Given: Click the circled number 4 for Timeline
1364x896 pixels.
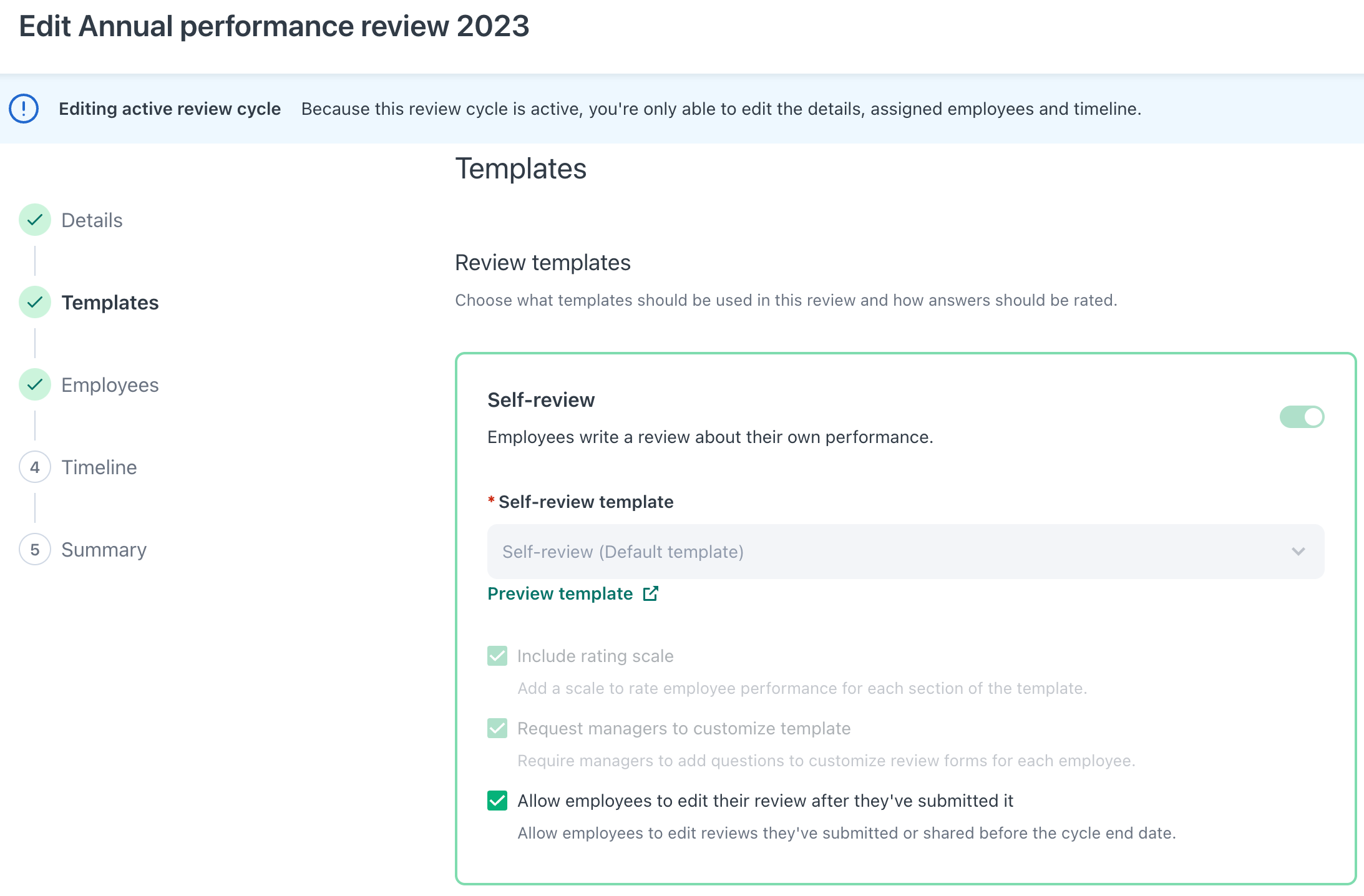Looking at the screenshot, I should pos(35,467).
